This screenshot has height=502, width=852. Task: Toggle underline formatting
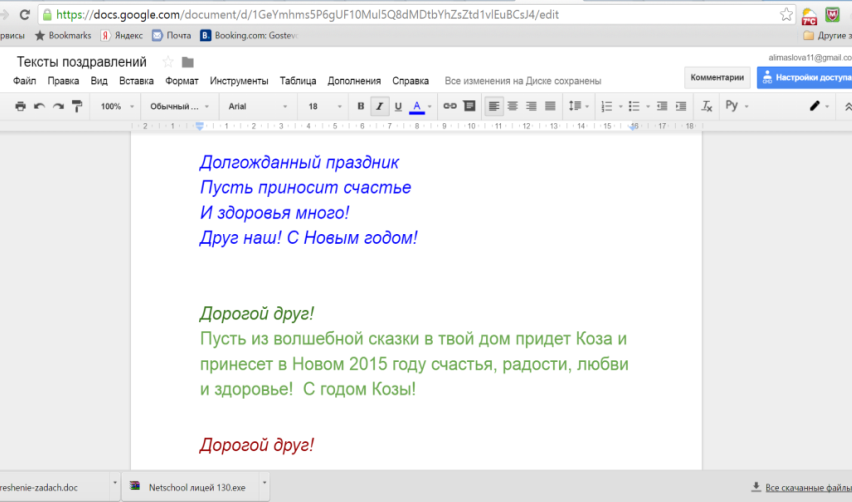tap(398, 106)
